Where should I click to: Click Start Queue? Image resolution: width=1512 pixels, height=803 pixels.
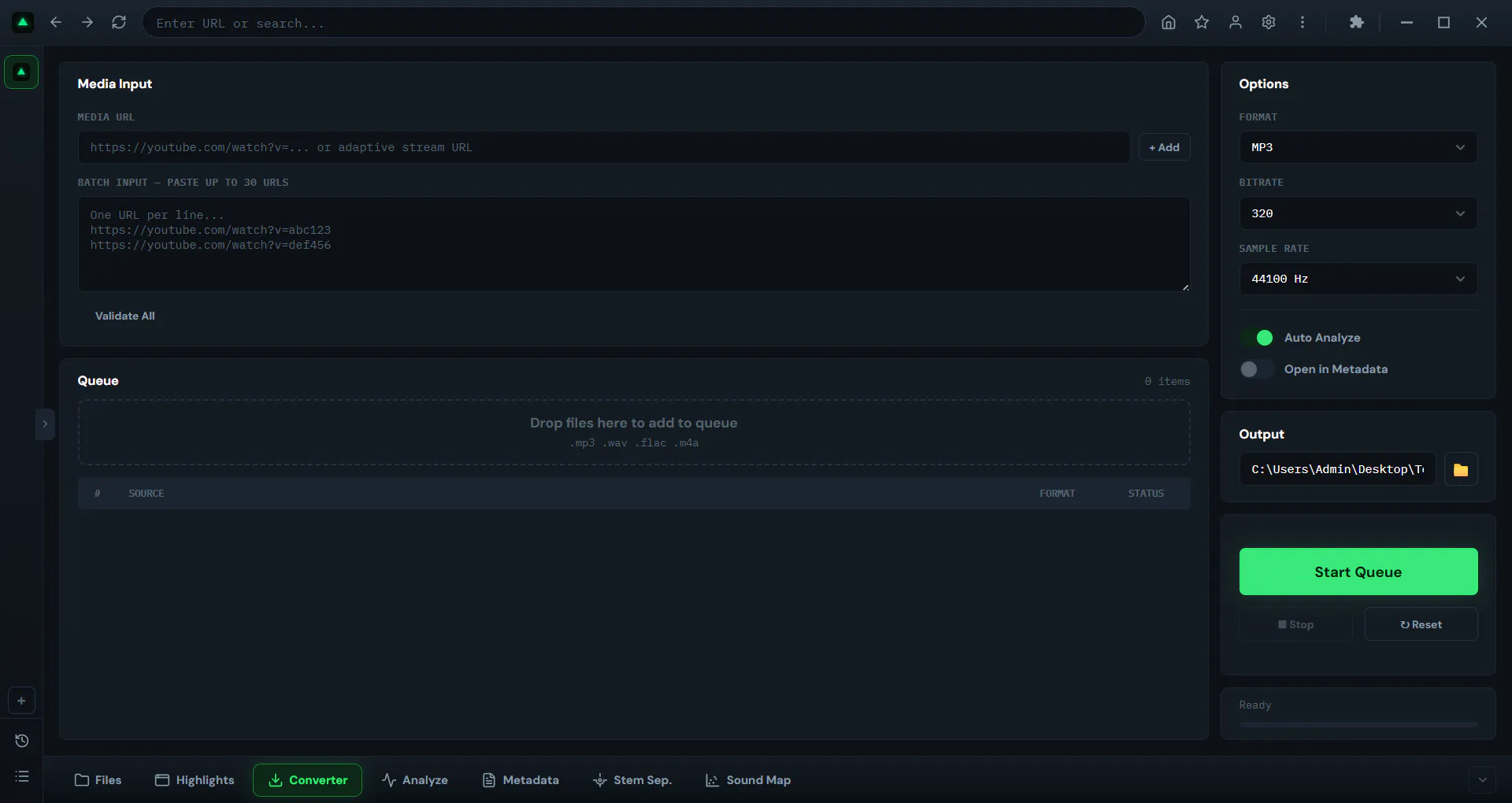[x=1358, y=572]
